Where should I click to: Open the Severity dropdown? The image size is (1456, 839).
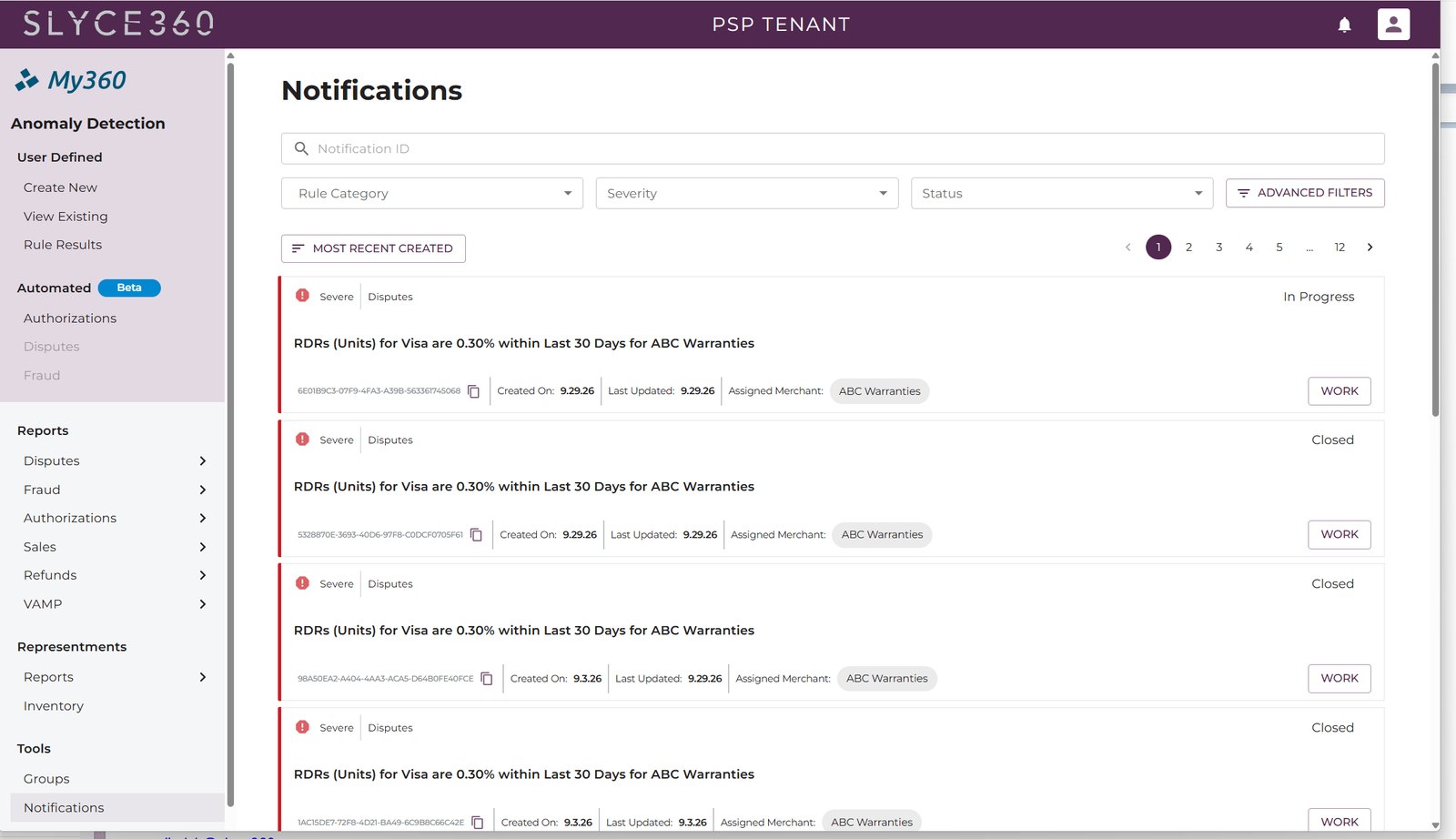pos(747,193)
